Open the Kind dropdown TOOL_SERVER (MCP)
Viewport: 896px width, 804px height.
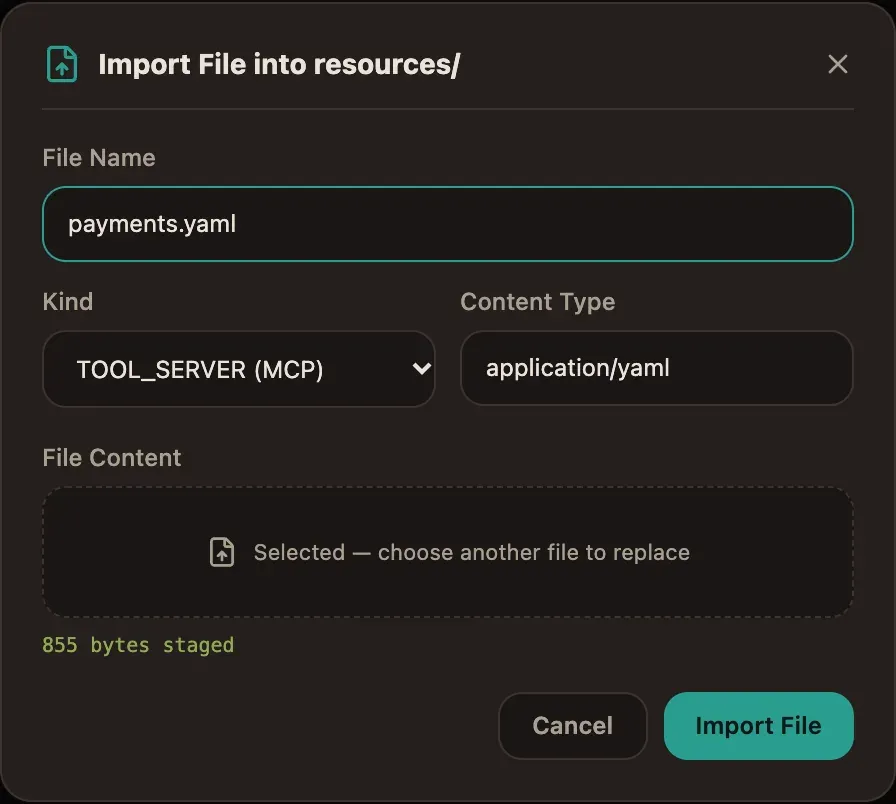239,369
